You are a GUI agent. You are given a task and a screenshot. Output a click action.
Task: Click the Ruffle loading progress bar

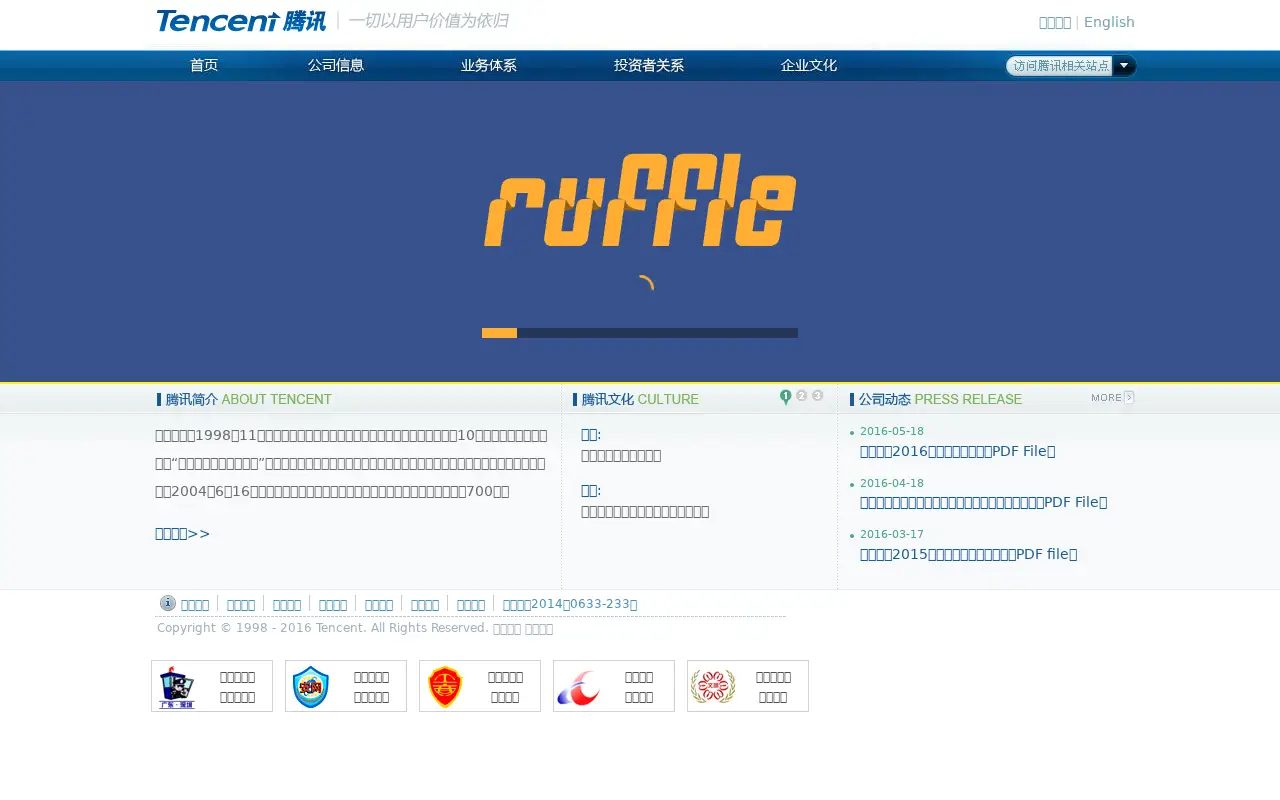[x=640, y=333]
